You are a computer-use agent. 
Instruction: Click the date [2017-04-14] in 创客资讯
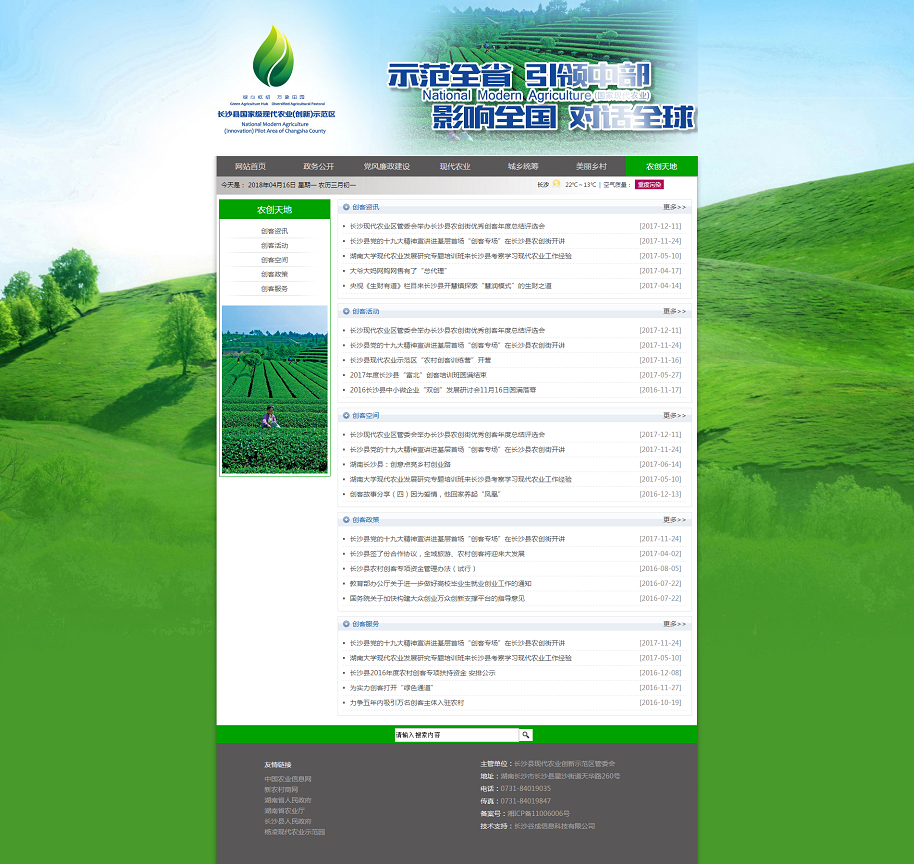pyautogui.click(x=660, y=286)
